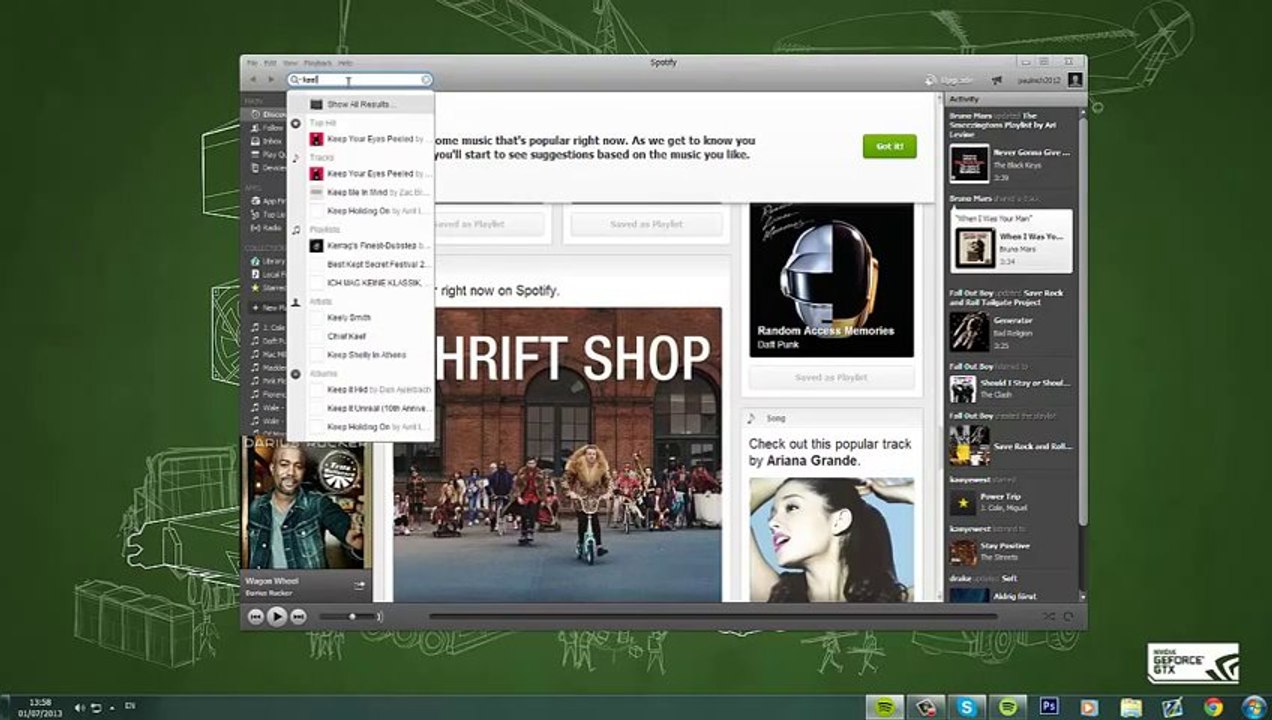Open Power Trip starred item in Activity
Viewport: 1272px width, 720px height.
1011,501
